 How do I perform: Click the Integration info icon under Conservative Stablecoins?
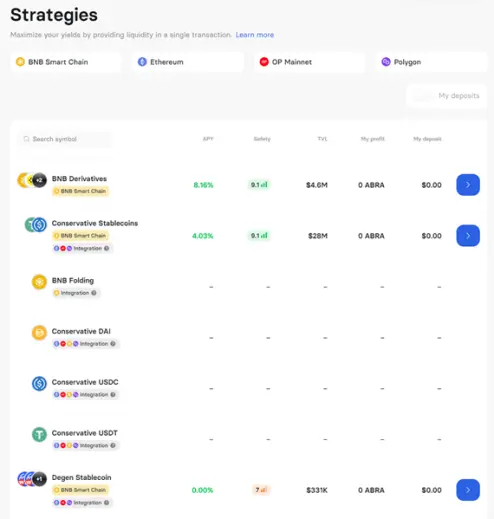click(x=107, y=248)
